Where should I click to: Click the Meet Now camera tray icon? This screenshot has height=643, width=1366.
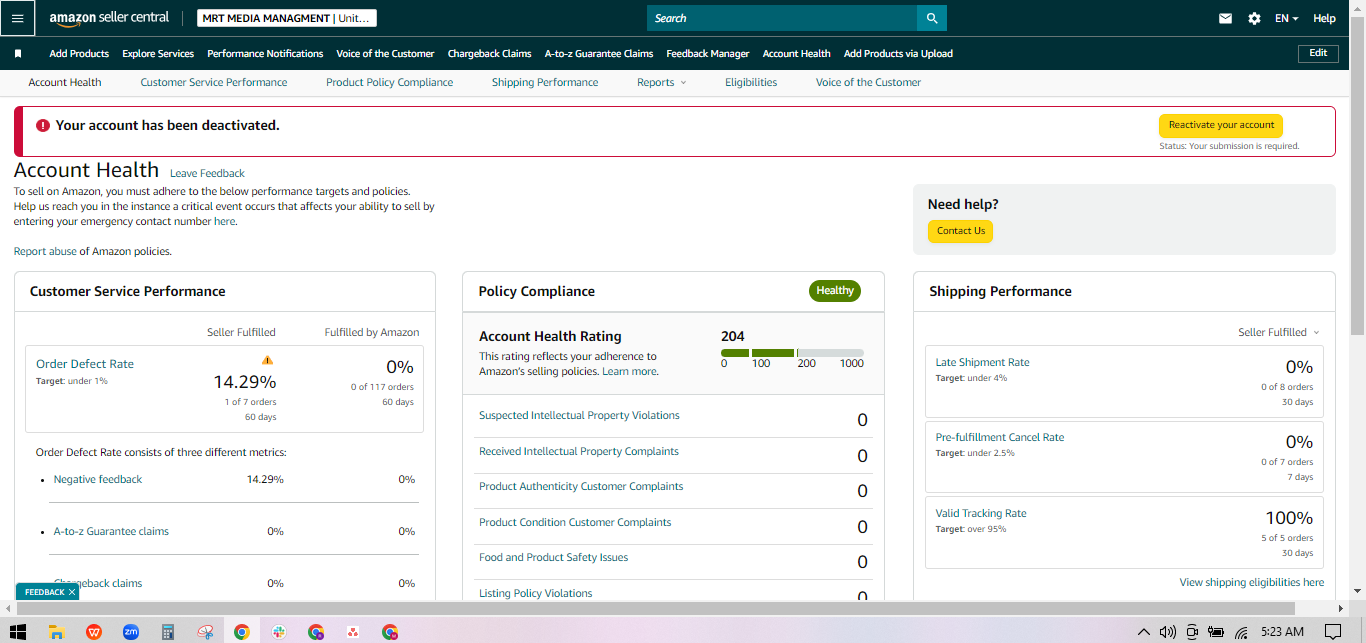pos(1192,632)
